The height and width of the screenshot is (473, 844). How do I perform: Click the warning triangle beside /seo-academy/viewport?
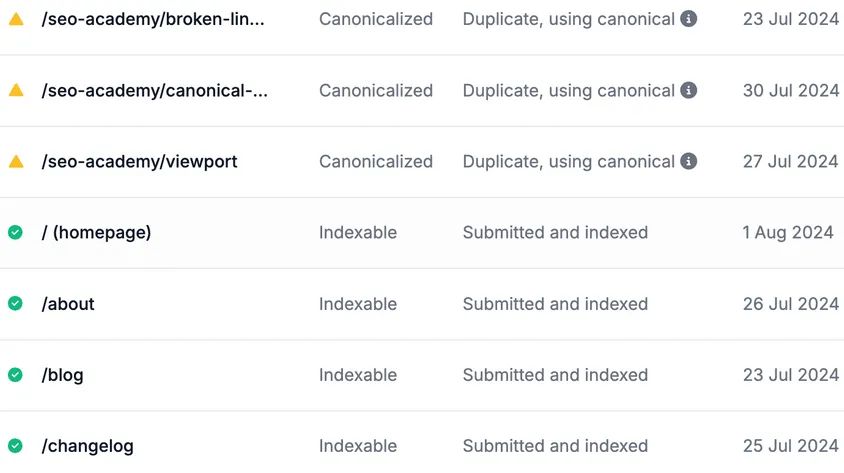(16, 161)
